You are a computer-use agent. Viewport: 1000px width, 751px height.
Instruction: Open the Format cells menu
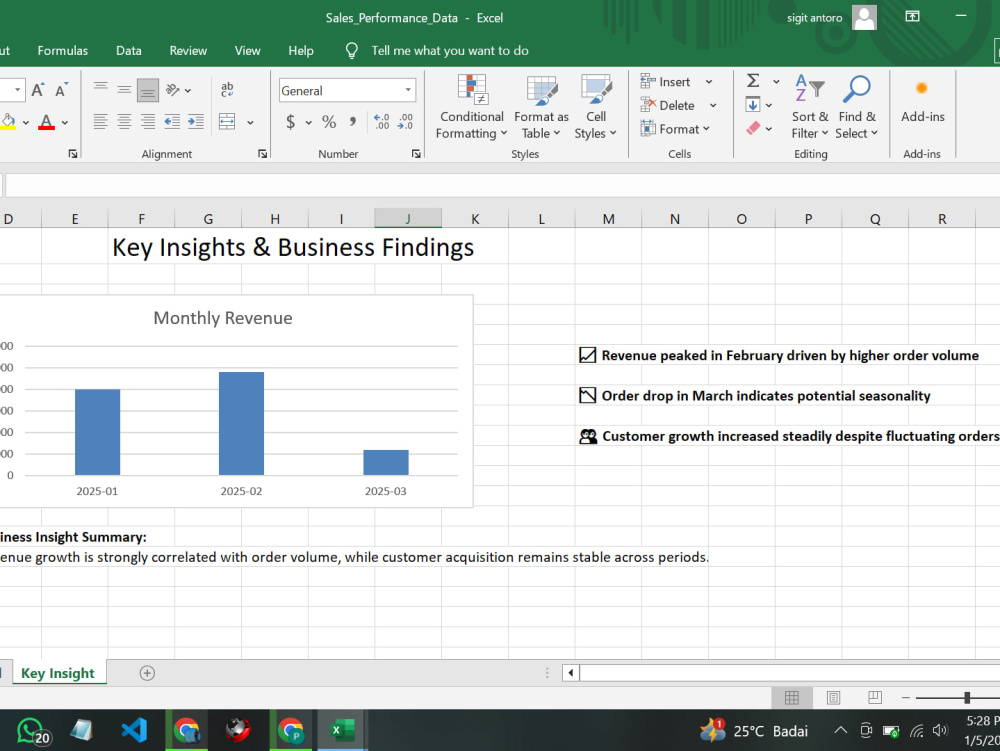click(675, 129)
